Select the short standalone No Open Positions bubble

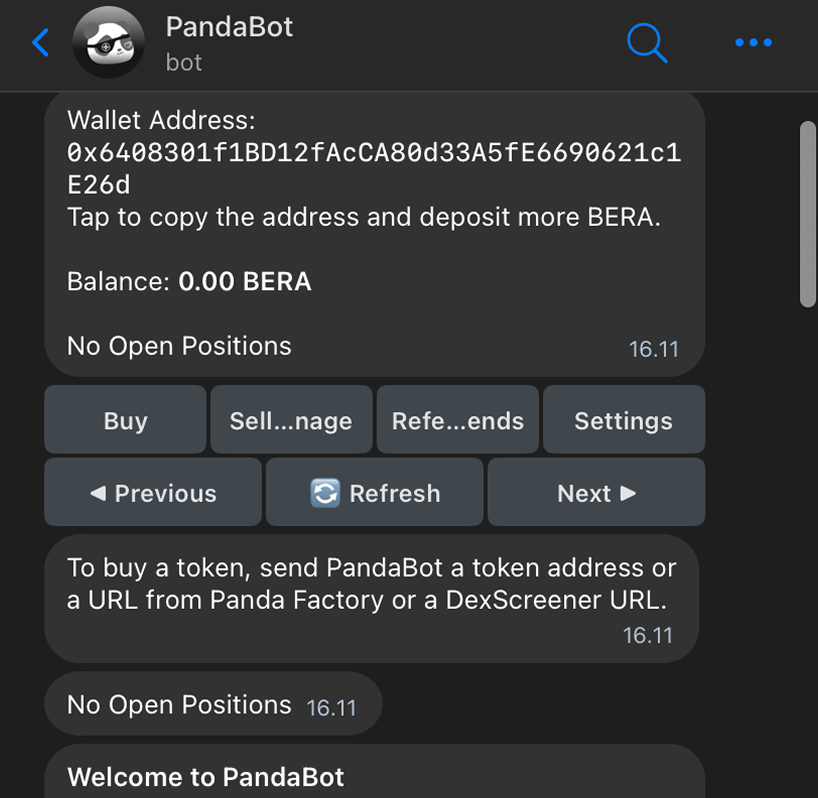pos(212,706)
